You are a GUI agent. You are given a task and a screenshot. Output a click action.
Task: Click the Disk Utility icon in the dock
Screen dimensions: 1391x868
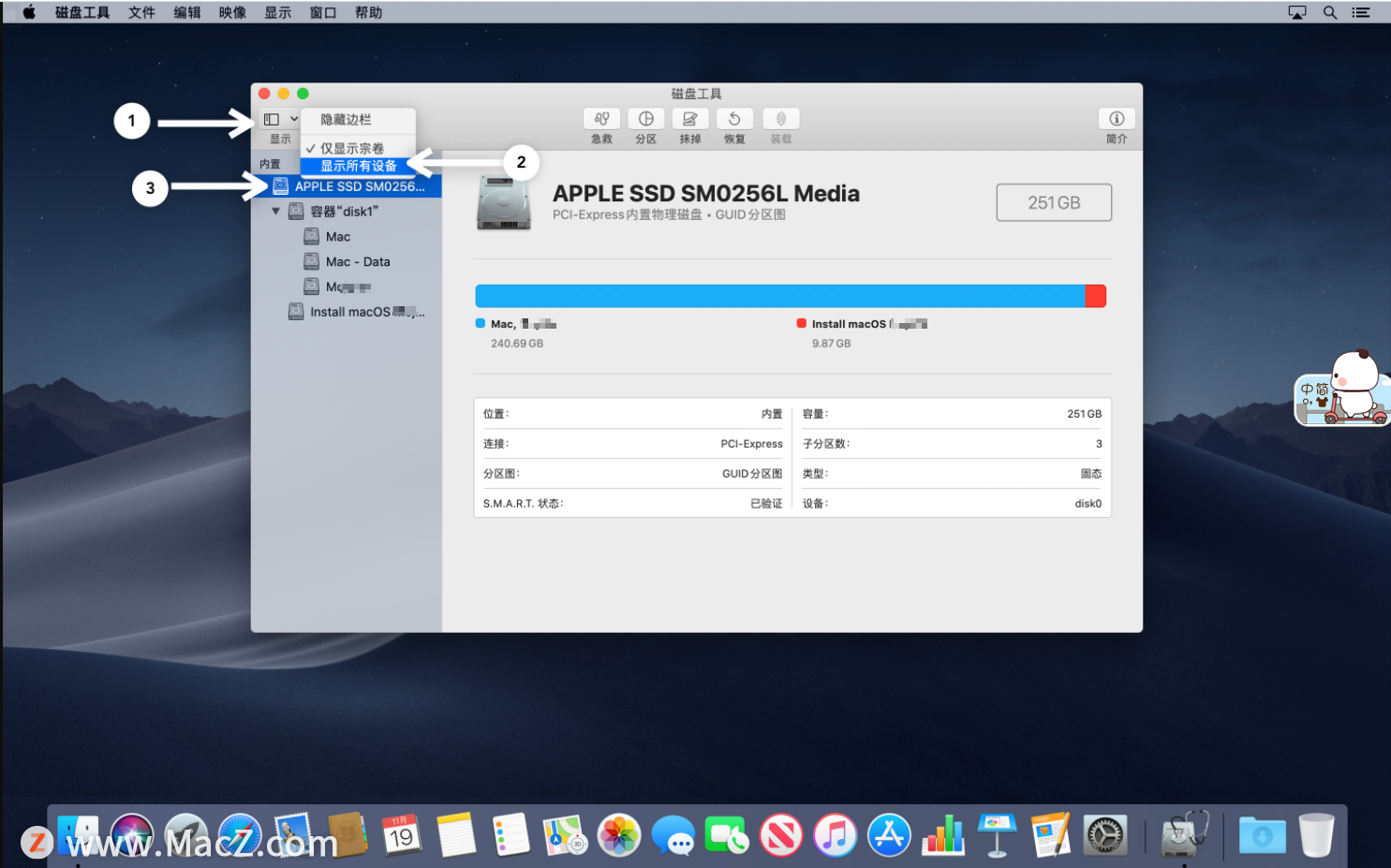pyautogui.click(x=1185, y=834)
